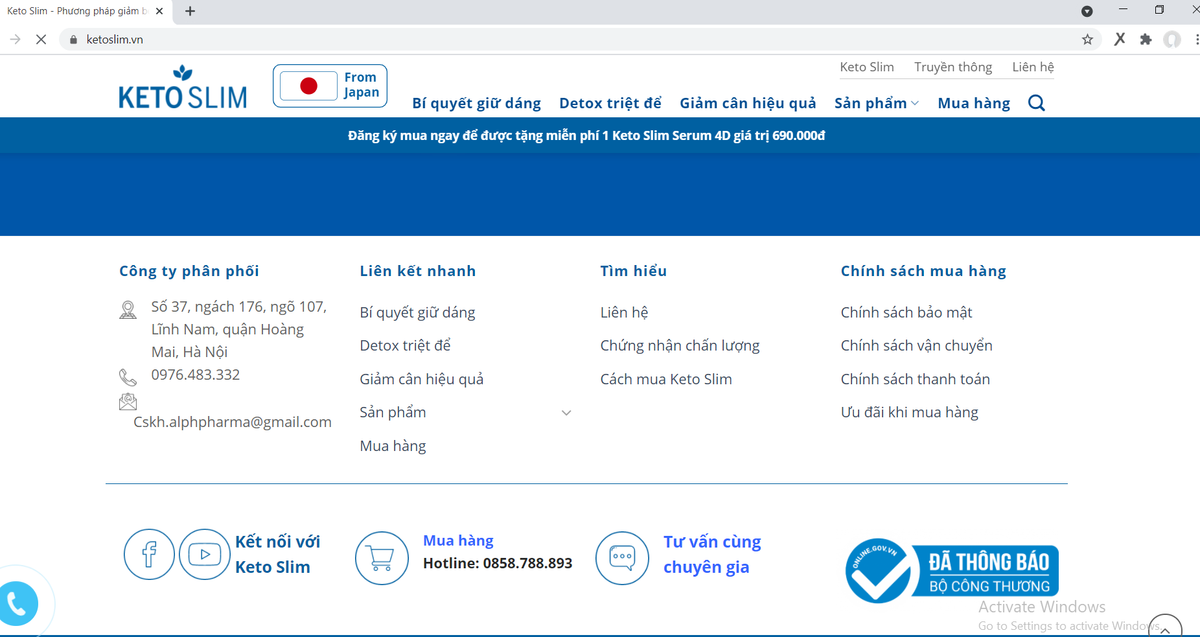Image resolution: width=1200 pixels, height=637 pixels.
Task: Click the search magnifier icon in header
Action: [1036, 103]
